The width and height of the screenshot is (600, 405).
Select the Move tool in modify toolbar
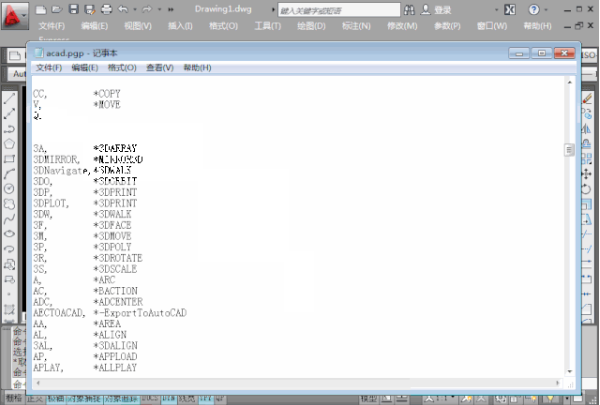pos(586,174)
